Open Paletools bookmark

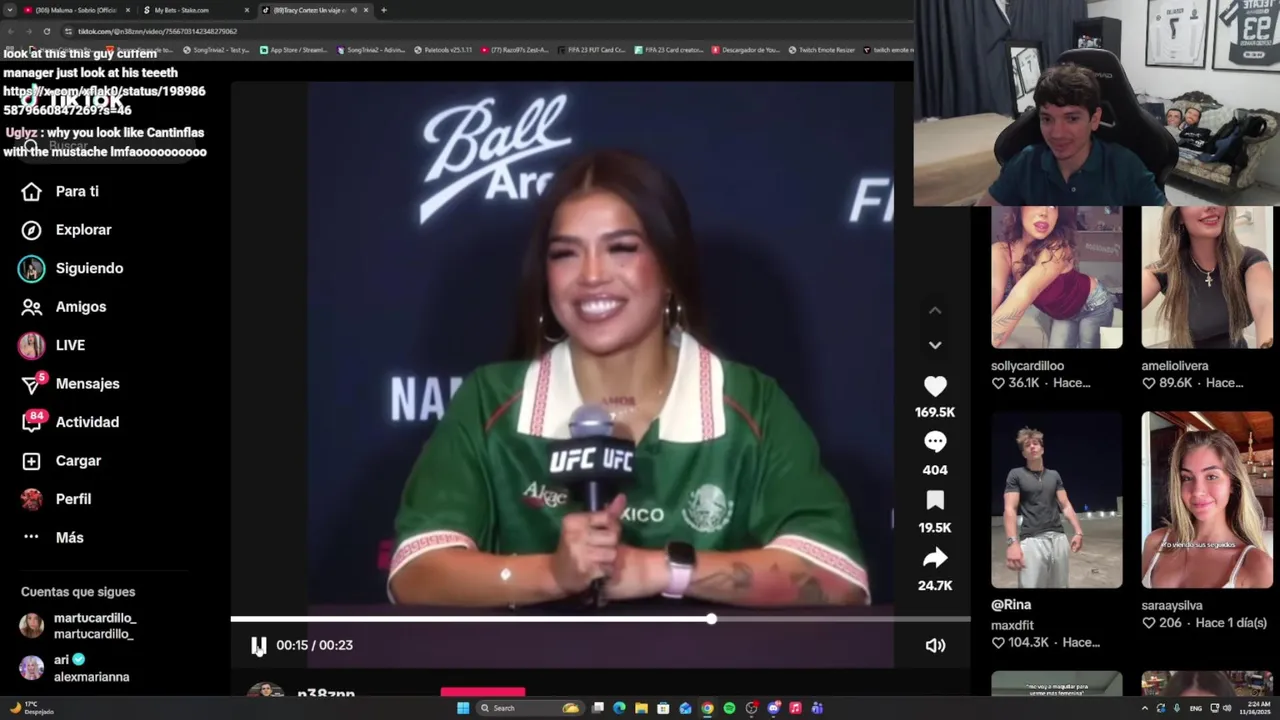(443, 50)
